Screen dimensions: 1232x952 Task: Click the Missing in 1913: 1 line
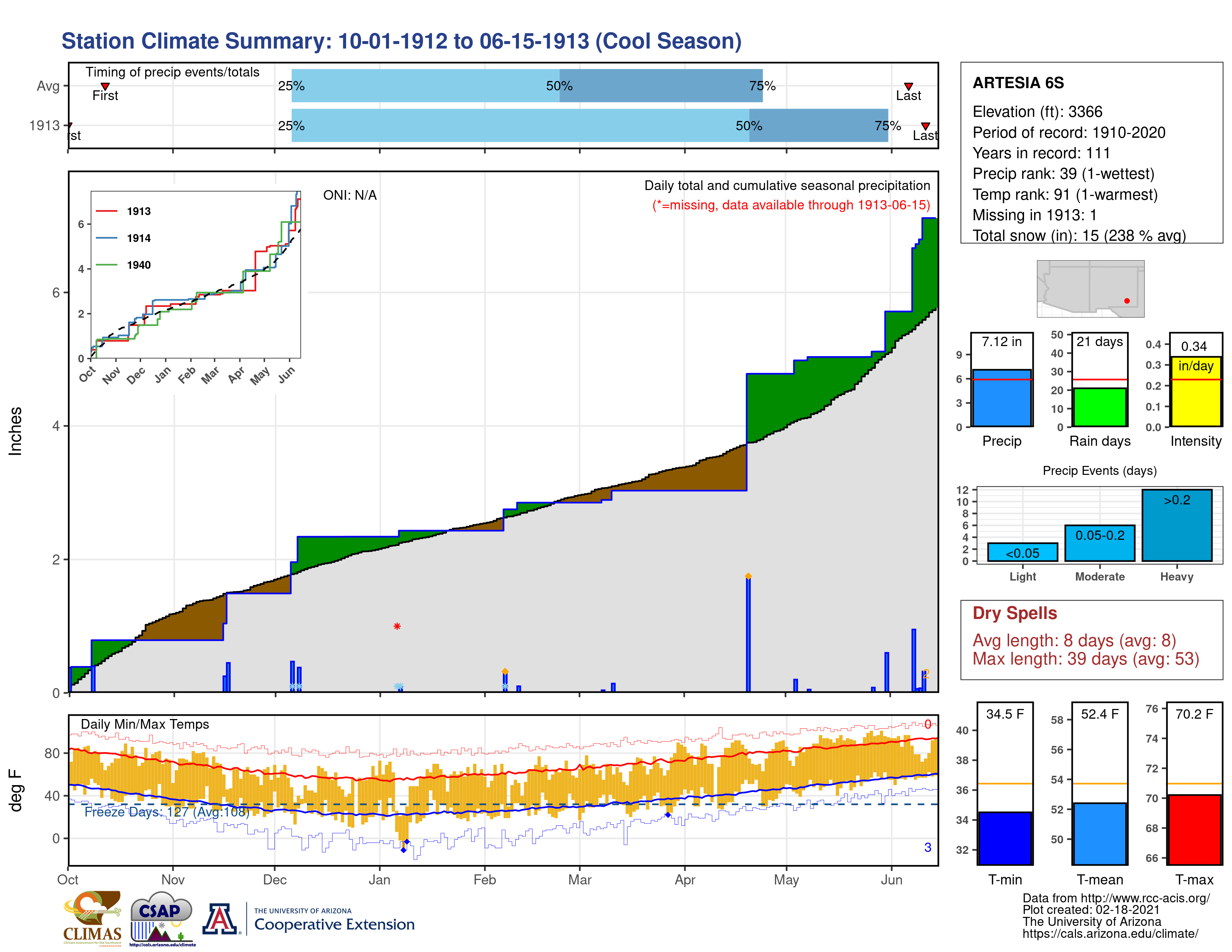[x=1035, y=215]
